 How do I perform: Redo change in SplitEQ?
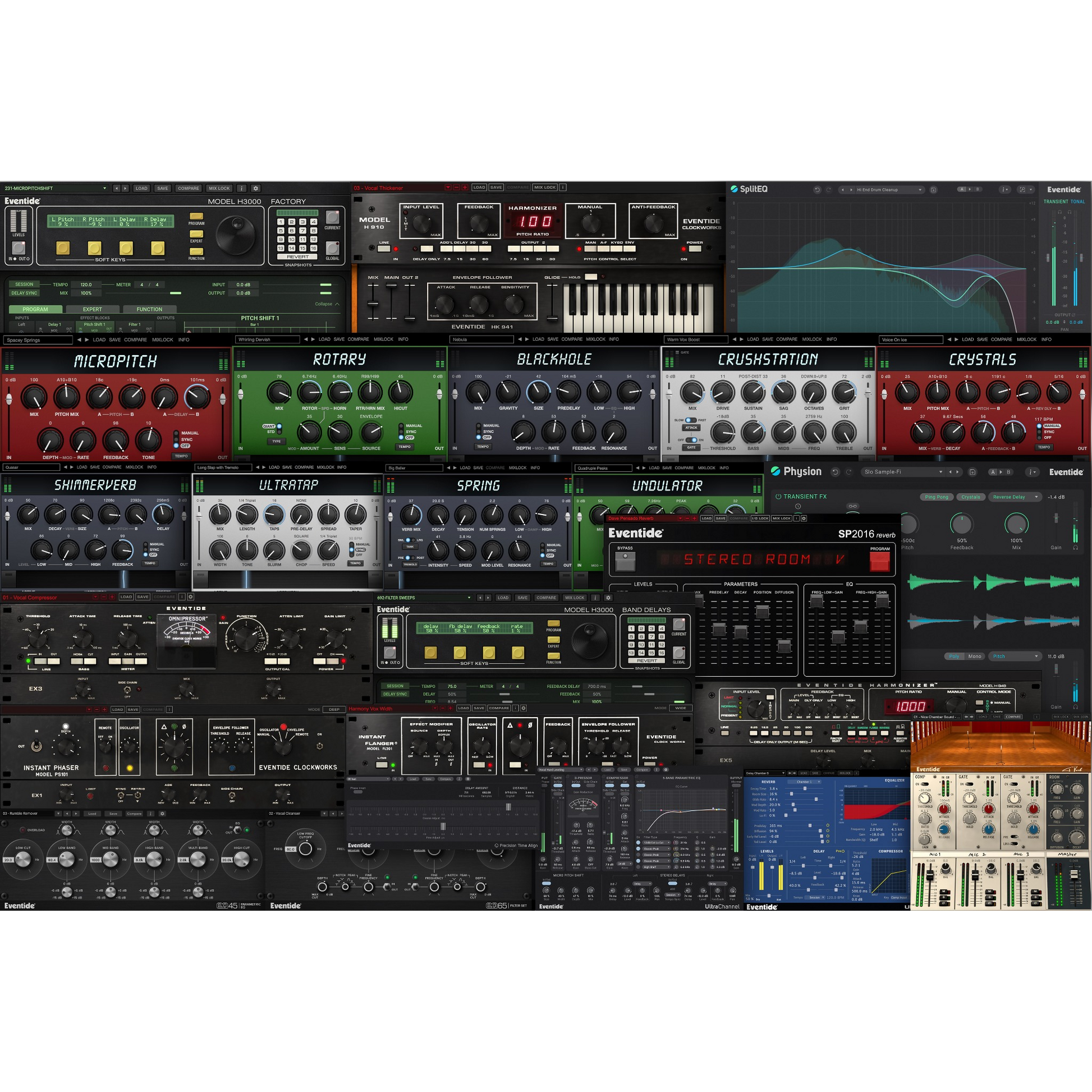click(x=829, y=190)
